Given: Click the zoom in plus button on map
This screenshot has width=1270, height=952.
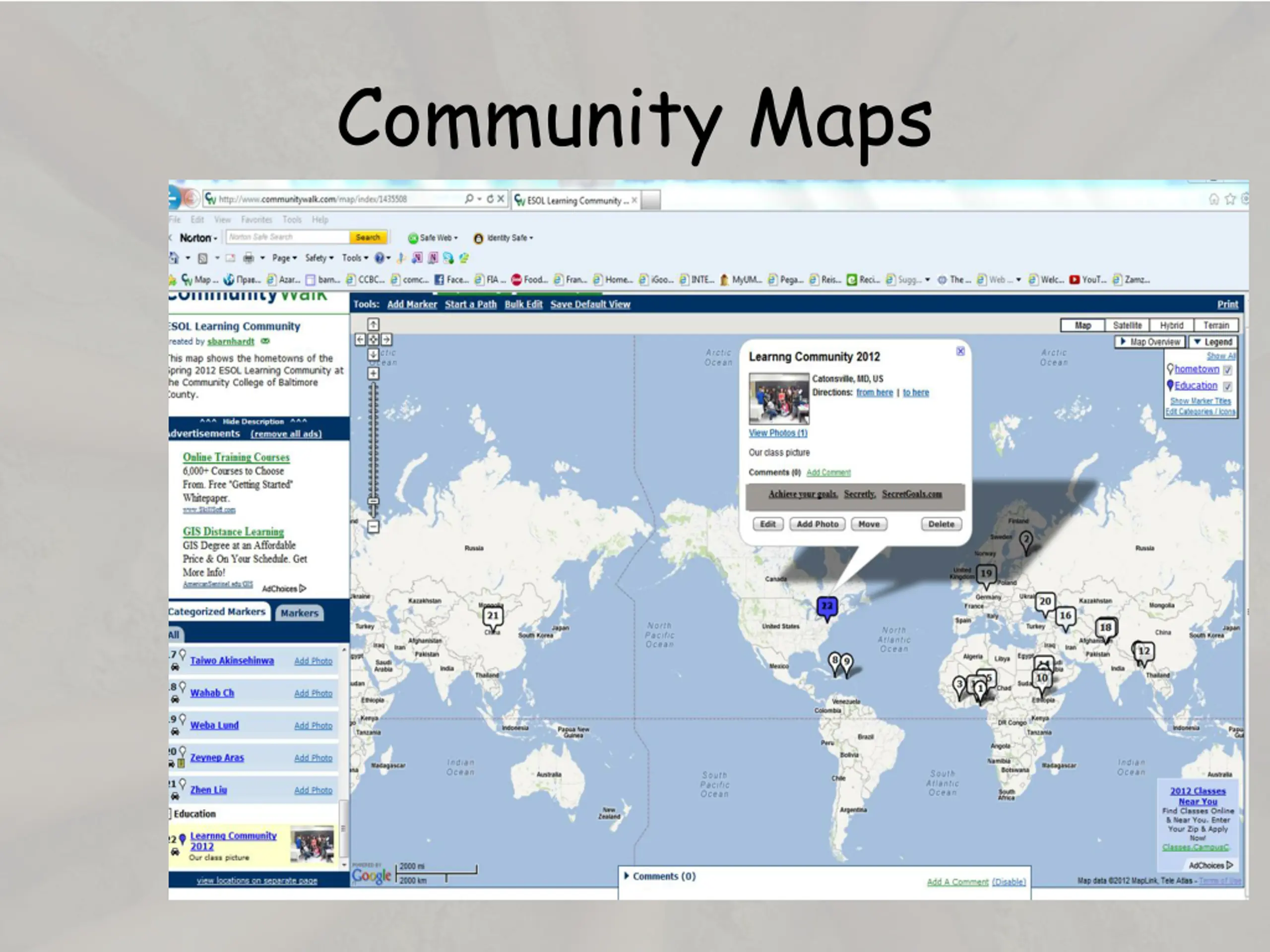Looking at the screenshot, I should tap(373, 373).
